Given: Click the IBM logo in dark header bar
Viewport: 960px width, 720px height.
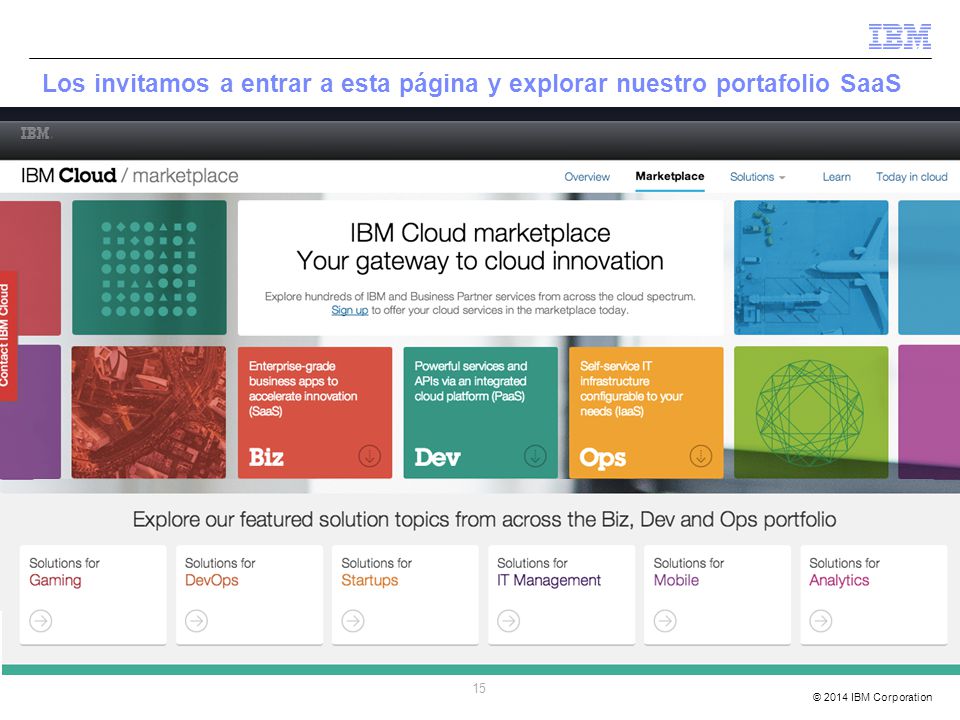Looking at the screenshot, I should [35, 133].
